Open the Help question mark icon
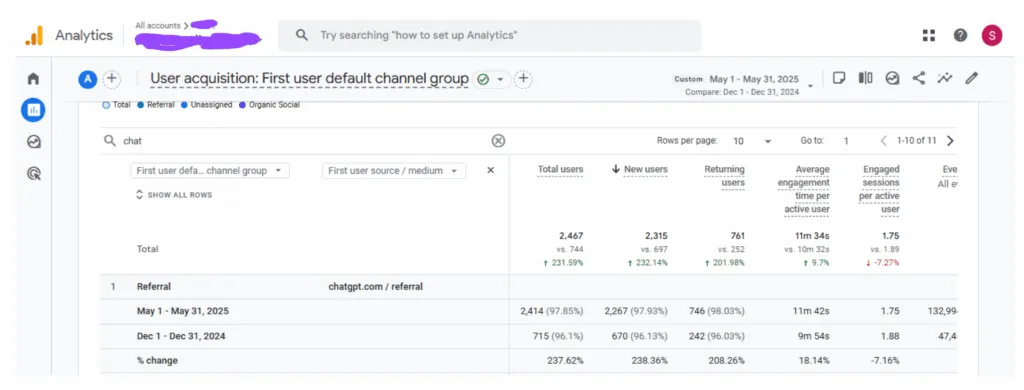The width and height of the screenshot is (1024, 390). click(x=960, y=35)
